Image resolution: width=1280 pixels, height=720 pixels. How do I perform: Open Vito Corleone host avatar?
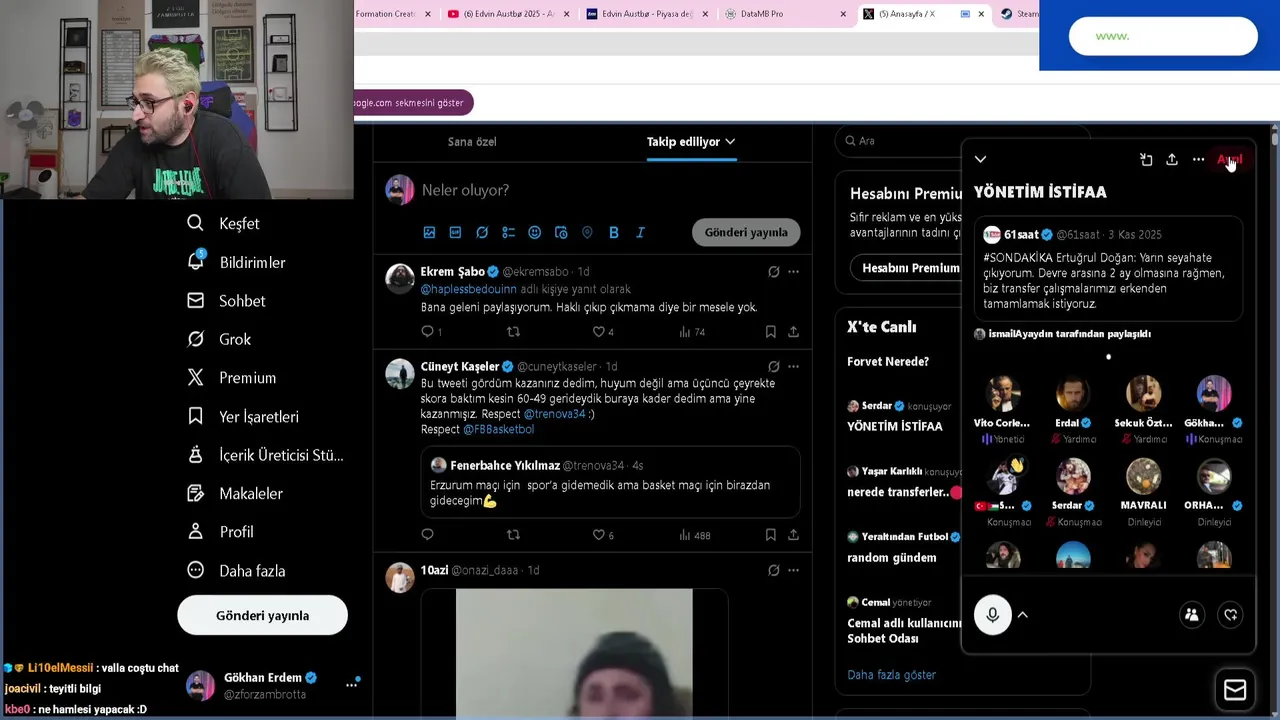click(x=1003, y=394)
